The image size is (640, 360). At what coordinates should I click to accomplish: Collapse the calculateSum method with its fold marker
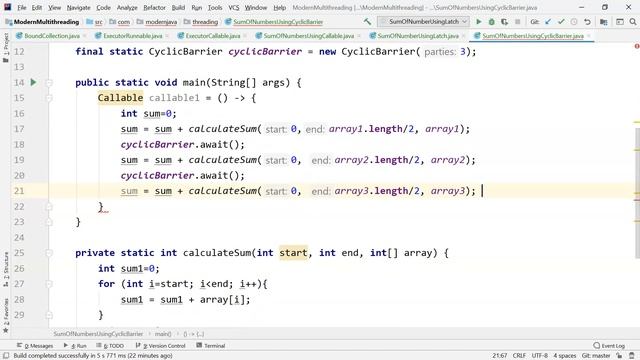[x=49, y=253]
